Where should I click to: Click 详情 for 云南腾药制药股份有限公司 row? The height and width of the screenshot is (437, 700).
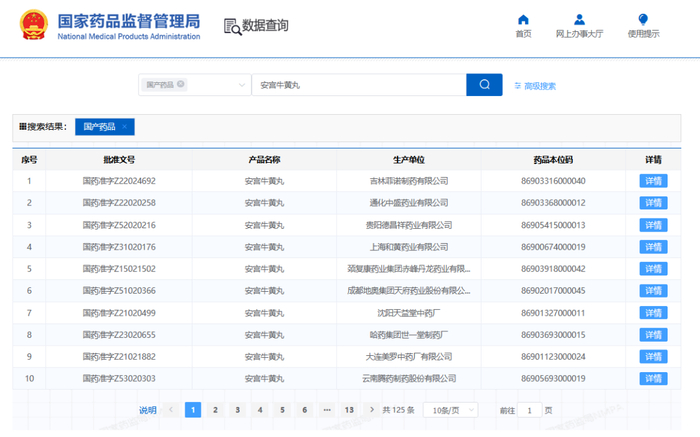(x=653, y=379)
